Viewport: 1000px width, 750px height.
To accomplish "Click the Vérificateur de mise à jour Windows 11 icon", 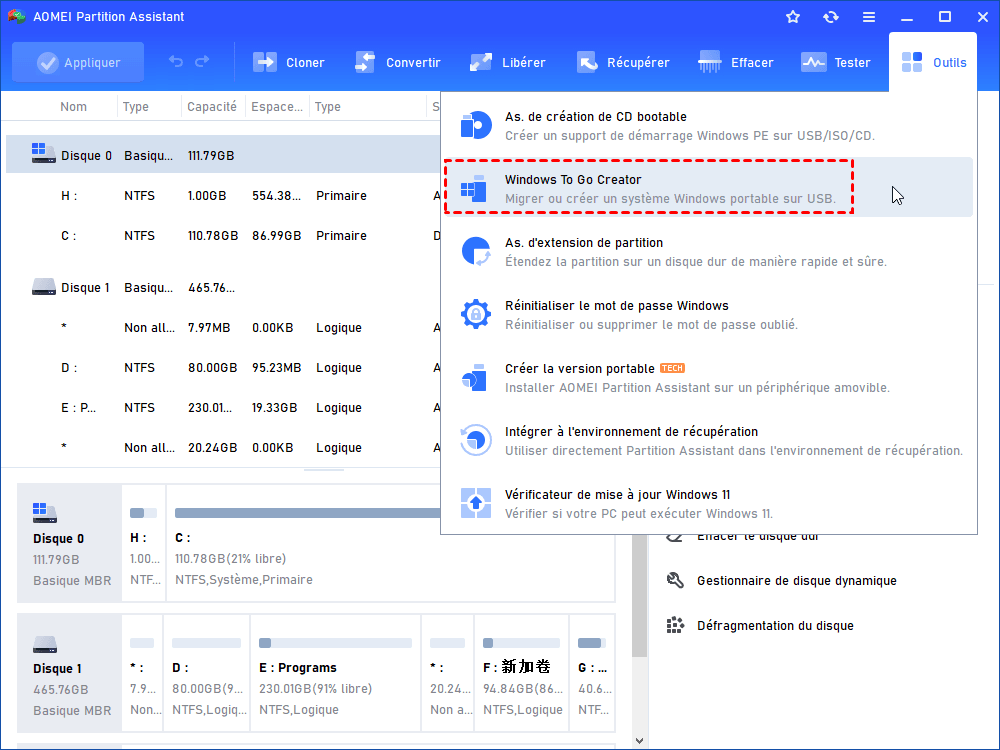I will pos(476,503).
